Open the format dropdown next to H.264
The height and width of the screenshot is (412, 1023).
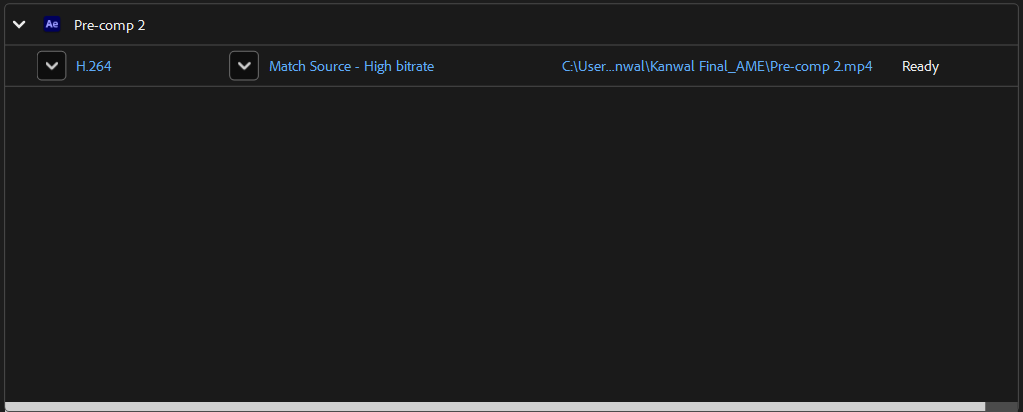[x=52, y=67]
